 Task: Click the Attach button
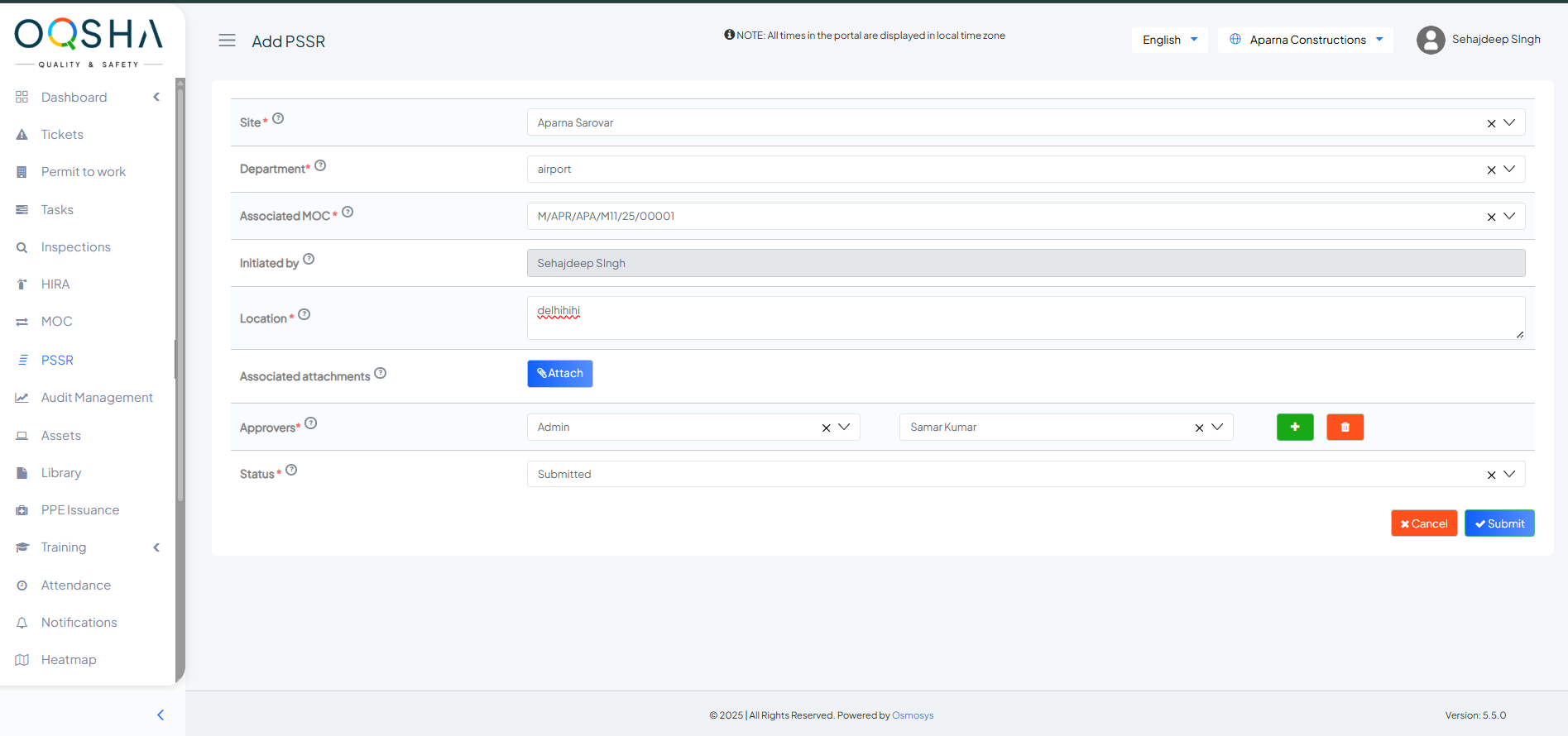[x=560, y=374]
